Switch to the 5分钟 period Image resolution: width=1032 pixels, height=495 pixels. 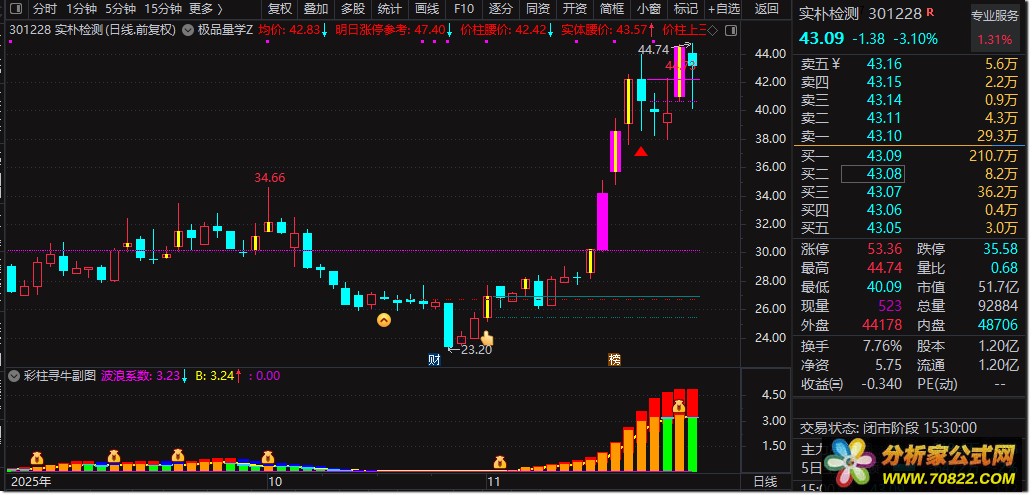click(120, 9)
